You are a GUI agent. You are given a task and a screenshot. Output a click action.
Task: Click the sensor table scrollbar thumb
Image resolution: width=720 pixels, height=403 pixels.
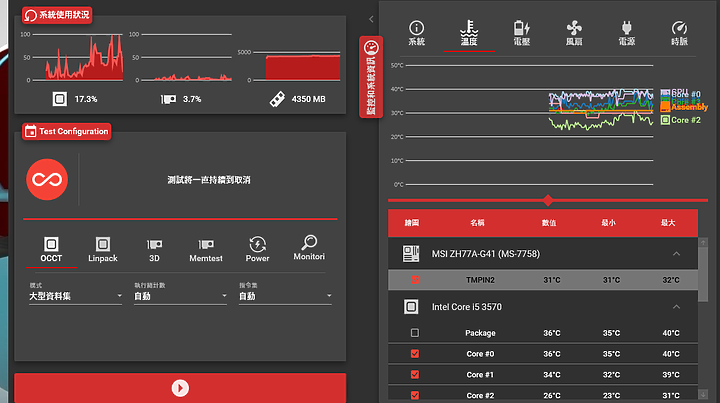pyautogui.click(x=703, y=274)
